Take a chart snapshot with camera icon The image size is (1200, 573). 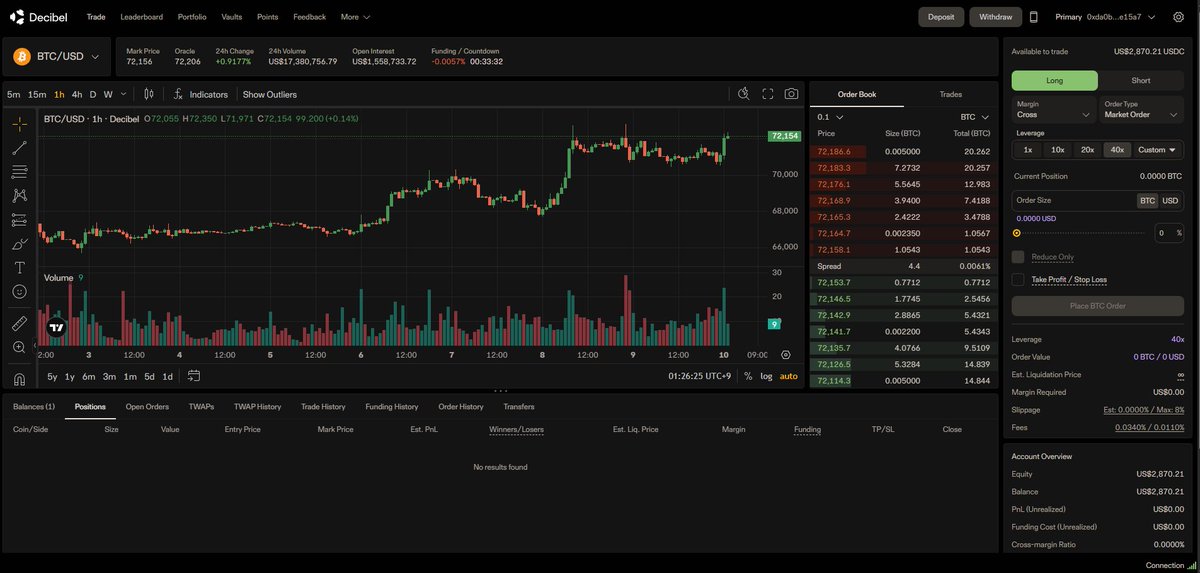tap(791, 94)
